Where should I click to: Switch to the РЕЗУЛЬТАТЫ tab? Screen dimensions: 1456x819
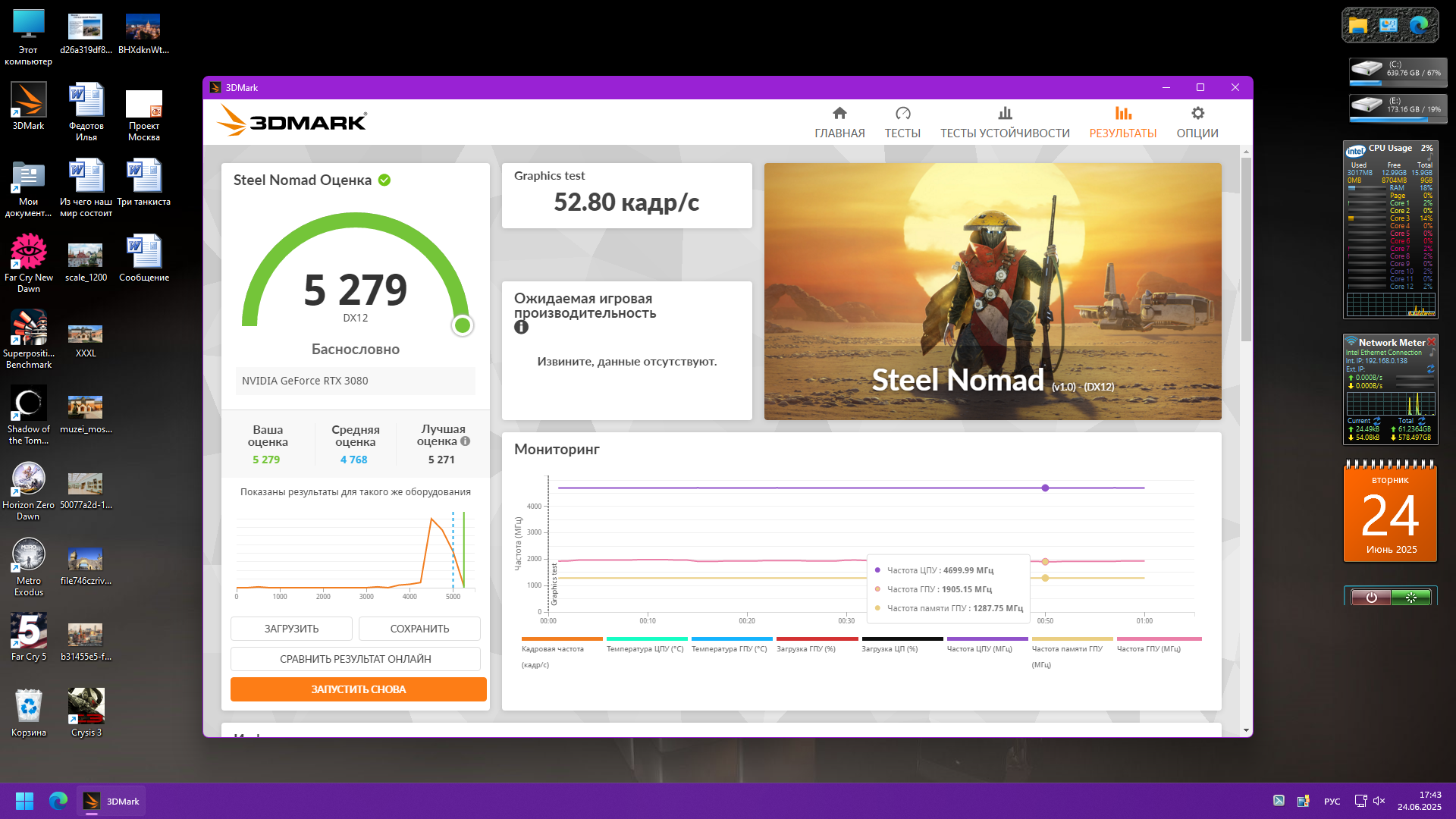pyautogui.click(x=1122, y=123)
